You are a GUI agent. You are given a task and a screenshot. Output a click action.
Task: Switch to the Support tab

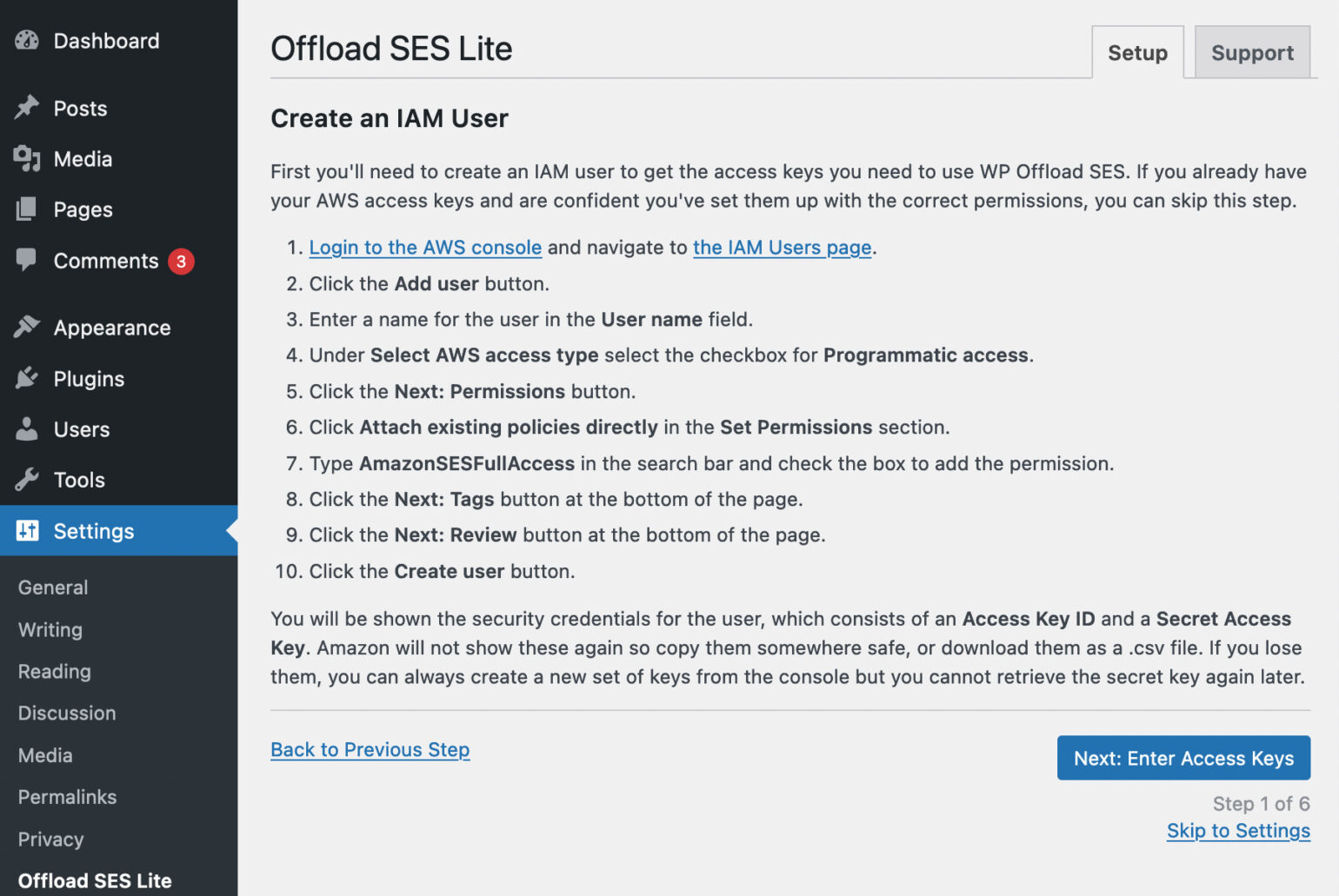1252,52
